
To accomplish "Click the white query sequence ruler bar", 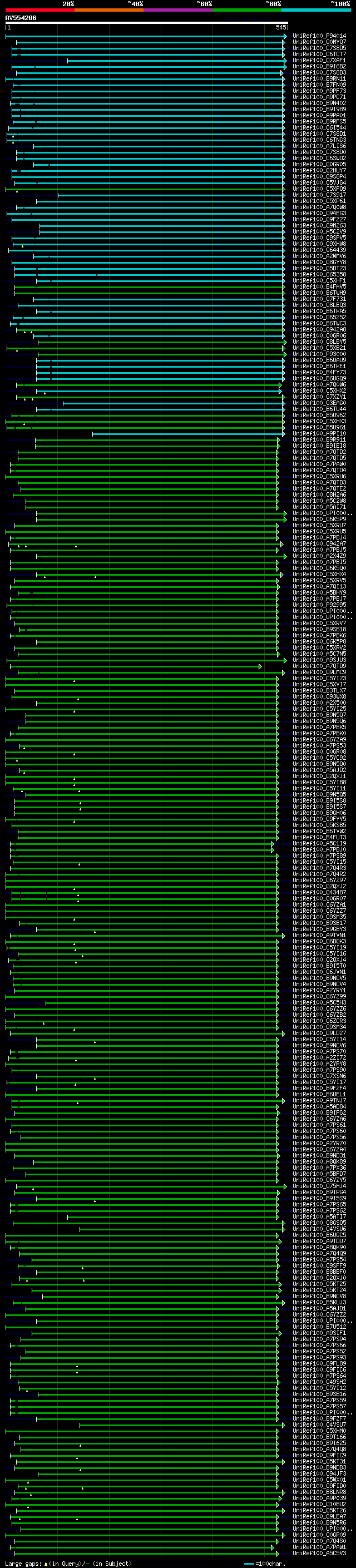I will click(x=147, y=22).
